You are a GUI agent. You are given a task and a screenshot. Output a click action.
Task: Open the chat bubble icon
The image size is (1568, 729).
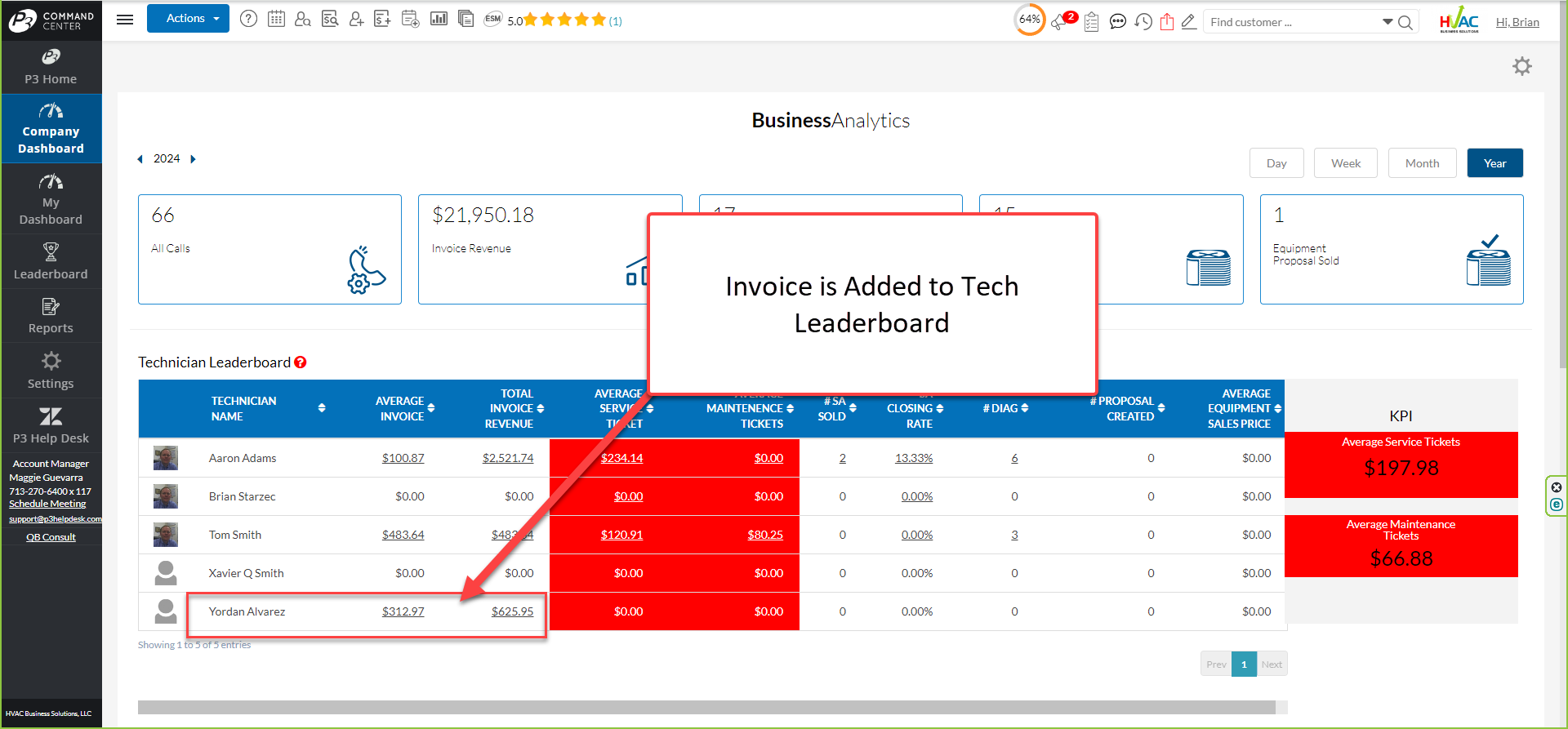click(1118, 22)
